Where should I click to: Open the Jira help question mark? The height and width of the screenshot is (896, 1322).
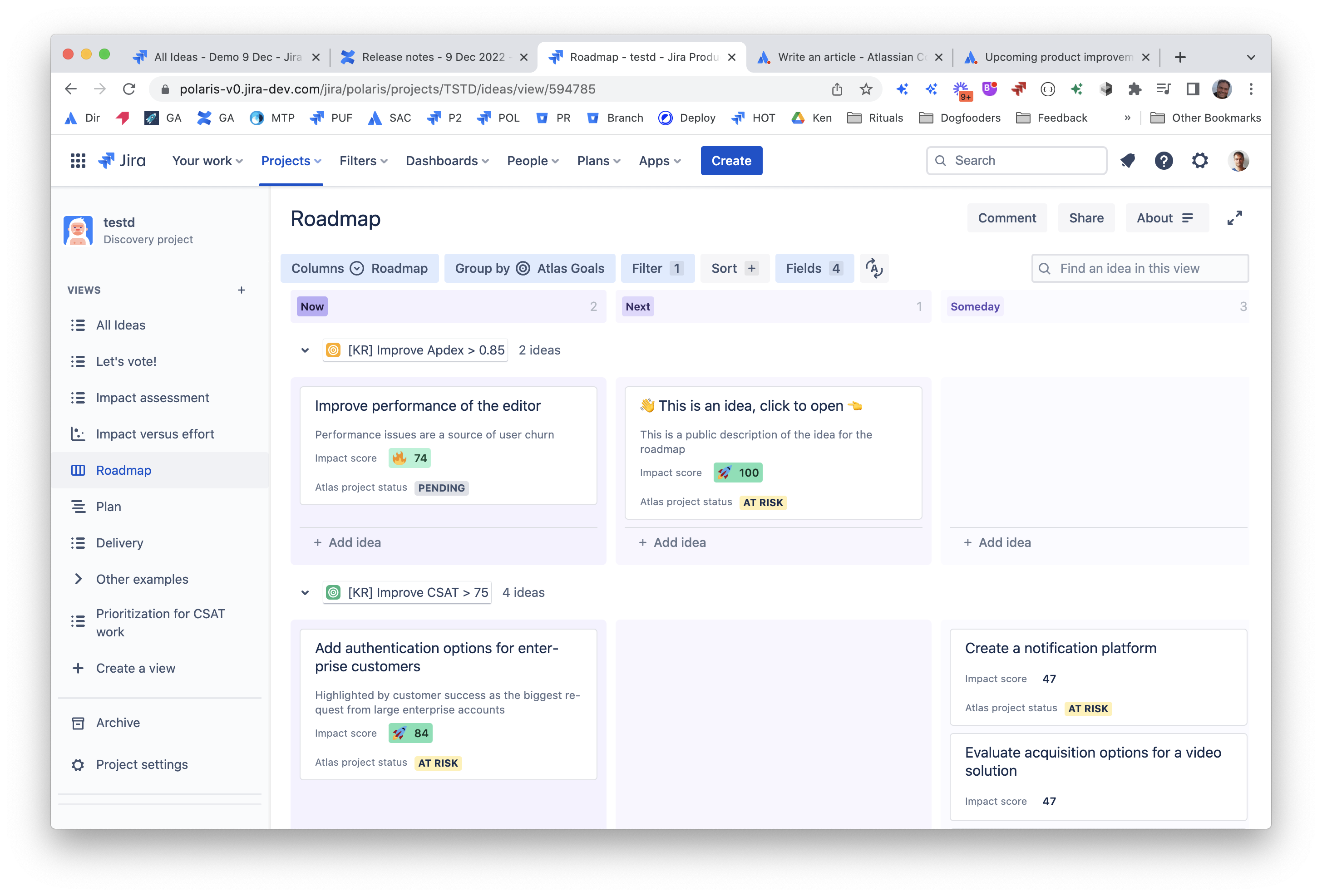coord(1163,160)
